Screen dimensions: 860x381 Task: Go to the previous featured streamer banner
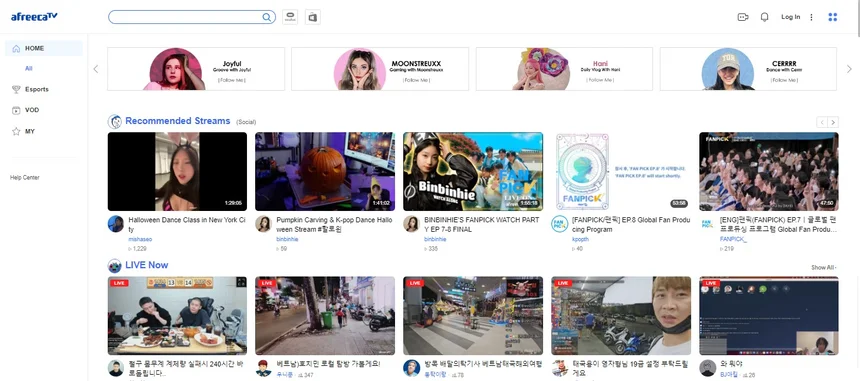click(x=96, y=69)
